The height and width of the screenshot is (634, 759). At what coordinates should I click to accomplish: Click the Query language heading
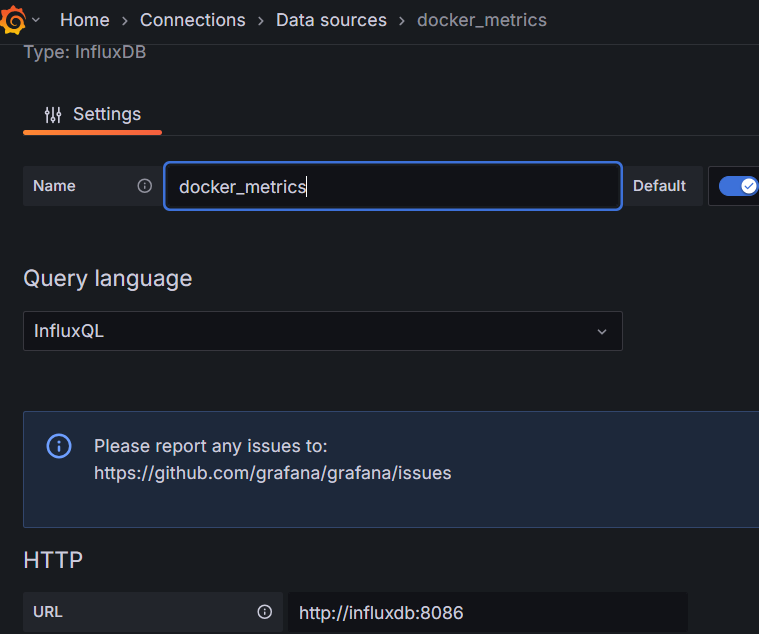[x=107, y=279]
